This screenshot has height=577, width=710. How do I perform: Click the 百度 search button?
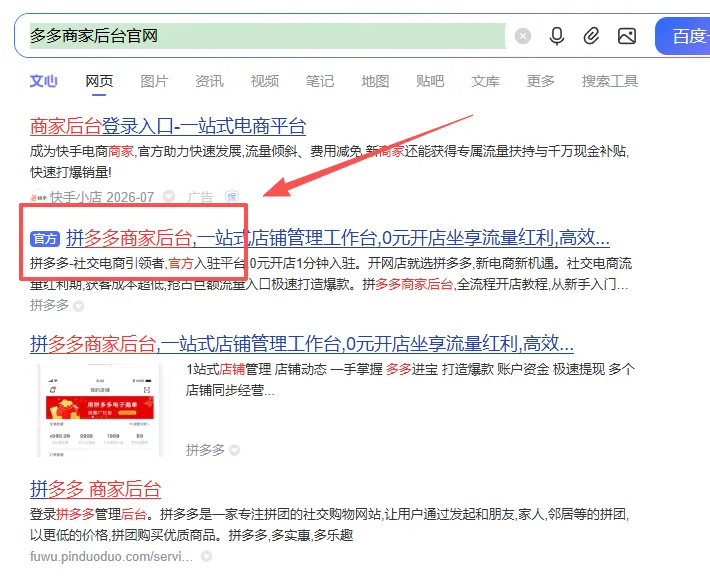coord(683,36)
